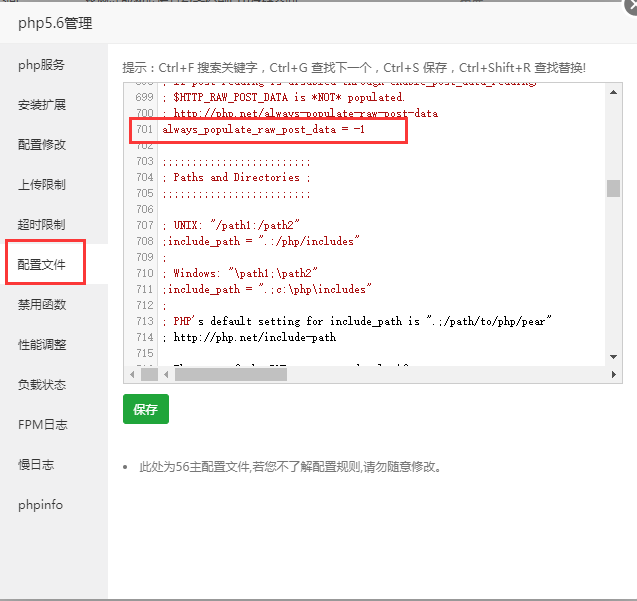Open the 超时限制 tab
The image size is (637, 601).
tap(41, 225)
